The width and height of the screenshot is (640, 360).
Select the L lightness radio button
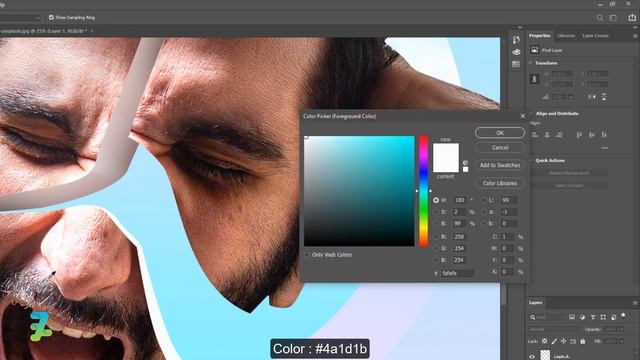[x=484, y=200]
